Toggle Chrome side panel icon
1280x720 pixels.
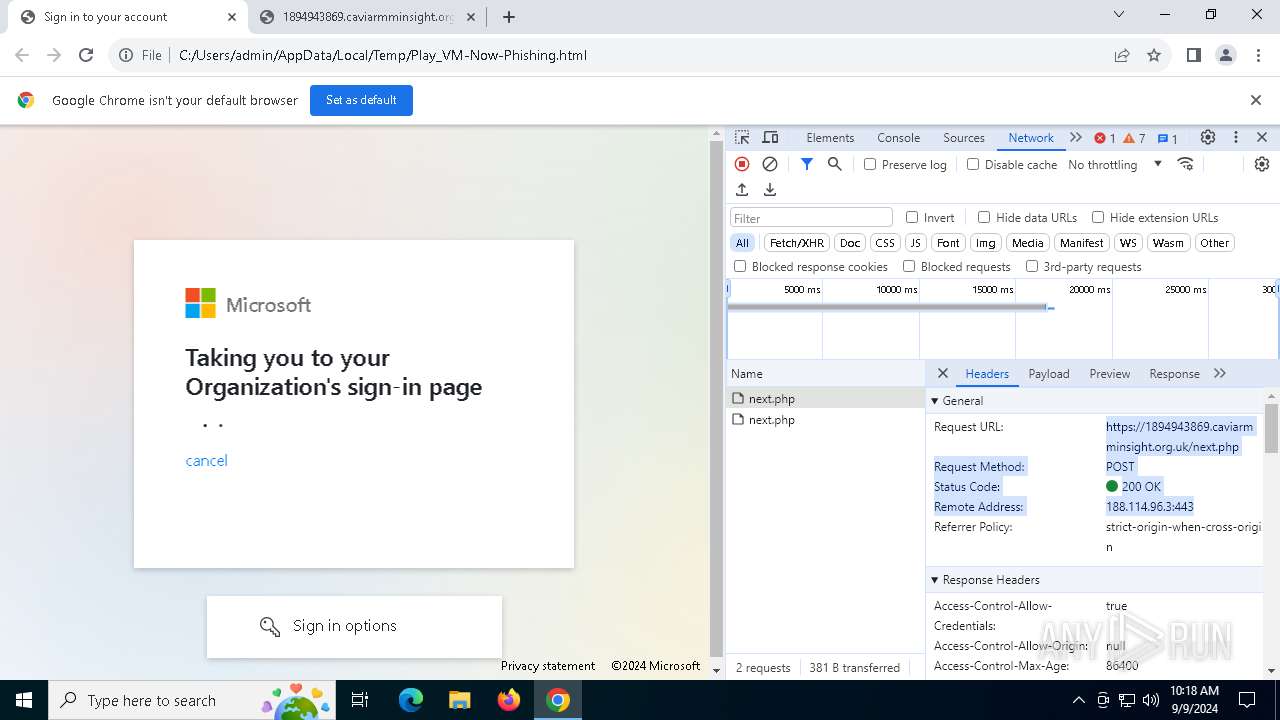tap(1194, 55)
